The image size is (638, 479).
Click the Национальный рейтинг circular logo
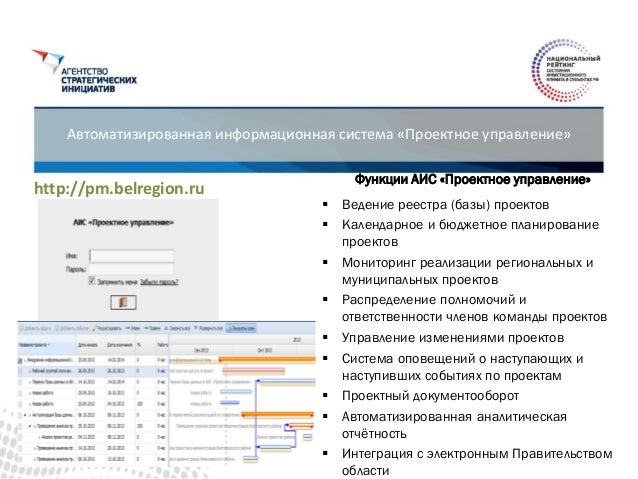tap(566, 70)
